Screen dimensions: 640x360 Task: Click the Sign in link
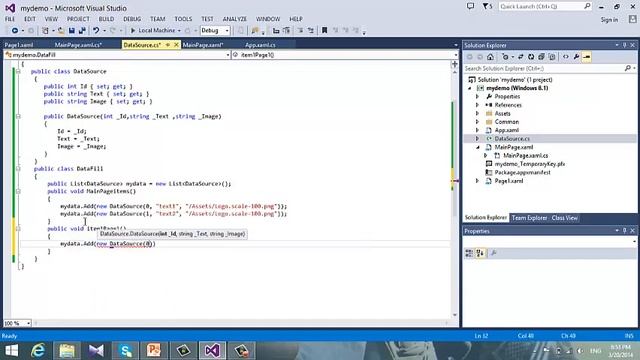[x=609, y=20]
